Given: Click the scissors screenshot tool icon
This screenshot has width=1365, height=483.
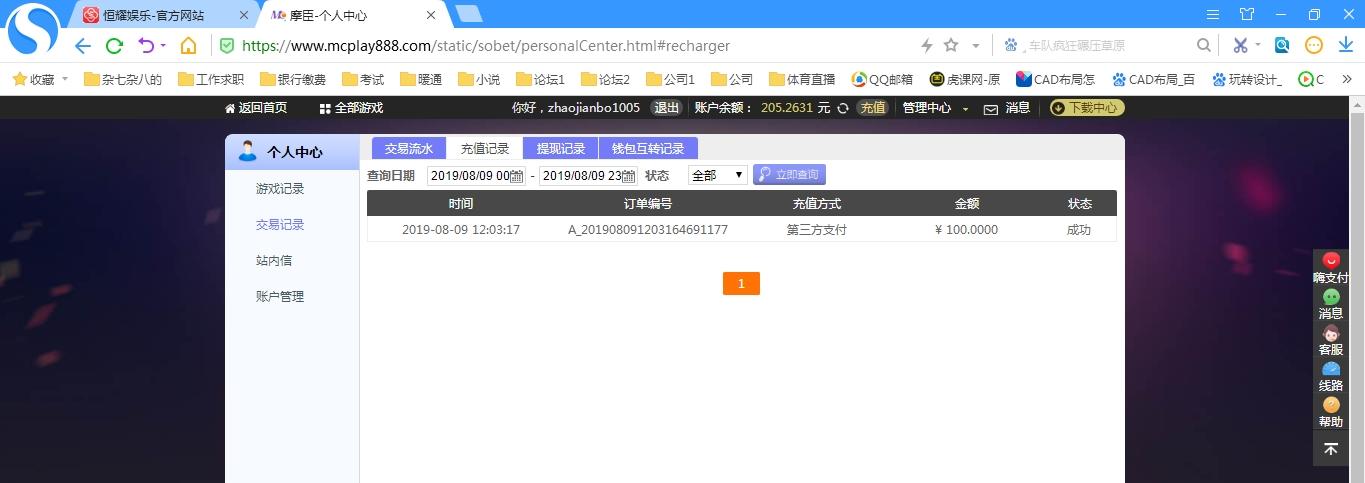Looking at the screenshot, I should tap(1240, 46).
